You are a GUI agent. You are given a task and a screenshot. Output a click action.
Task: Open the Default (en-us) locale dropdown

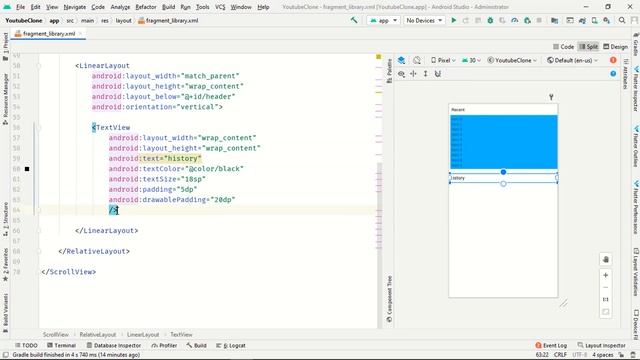click(572, 60)
